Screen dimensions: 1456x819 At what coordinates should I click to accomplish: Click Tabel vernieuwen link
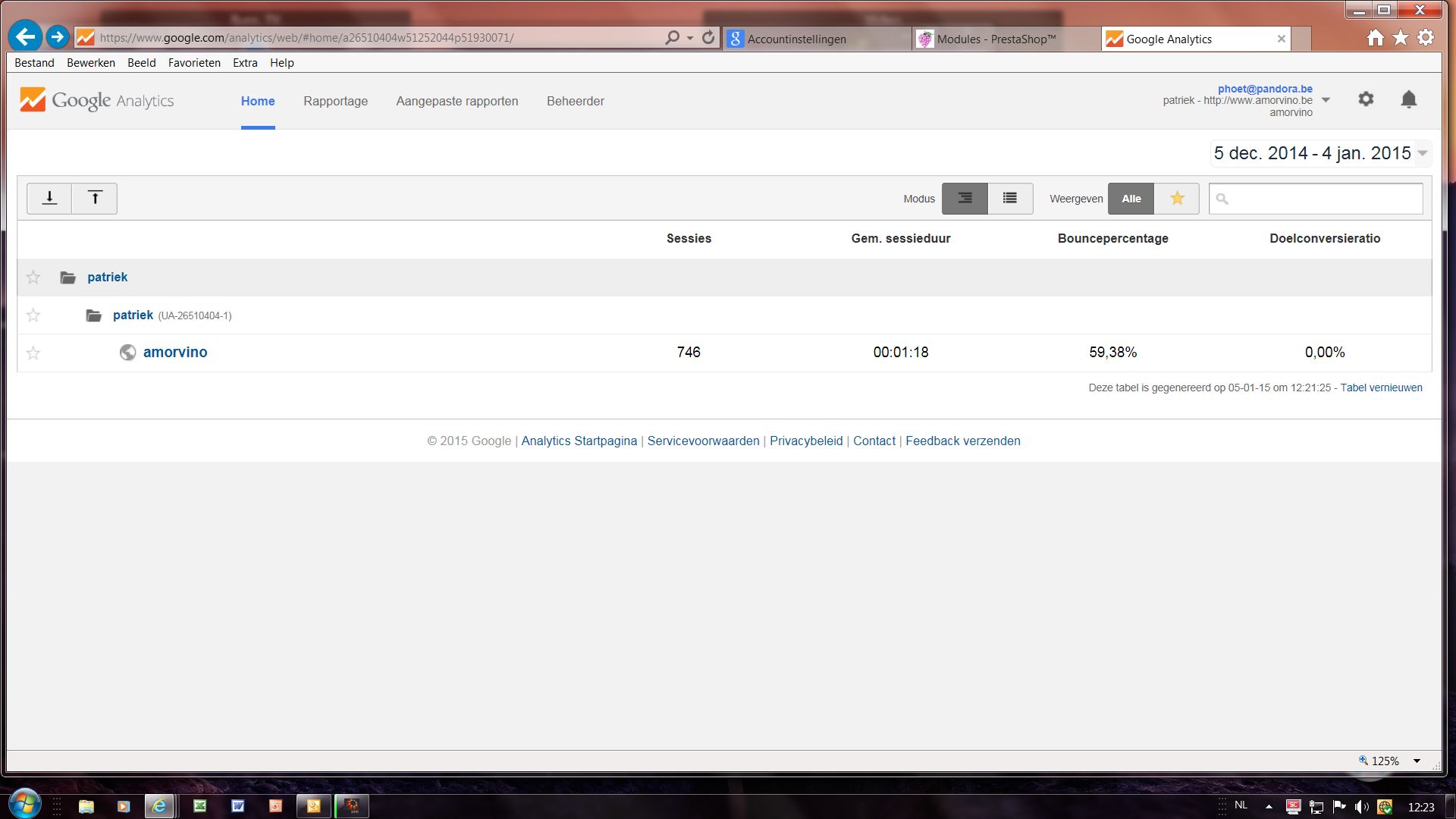pyautogui.click(x=1381, y=388)
